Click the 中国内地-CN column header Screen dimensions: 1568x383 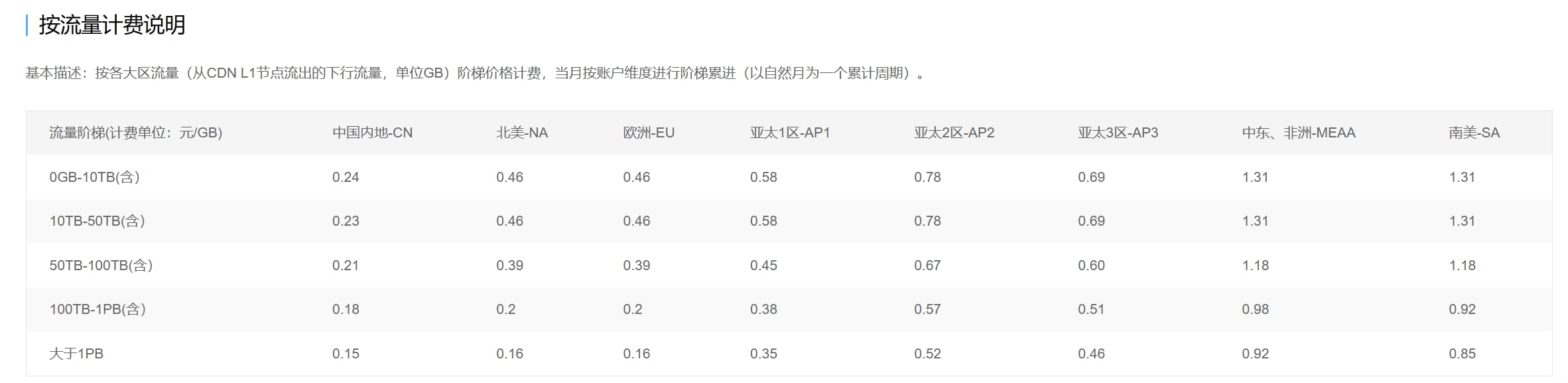pos(372,133)
